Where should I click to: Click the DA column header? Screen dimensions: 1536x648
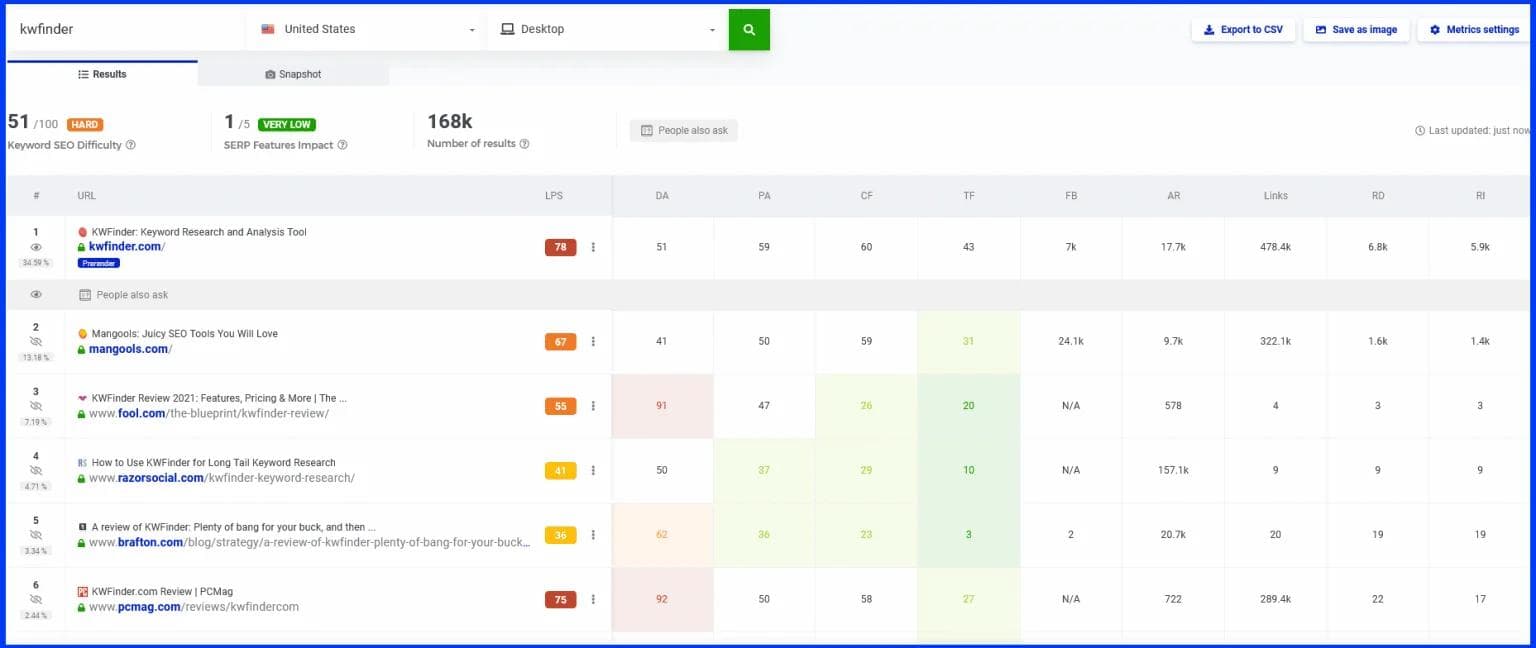point(662,196)
